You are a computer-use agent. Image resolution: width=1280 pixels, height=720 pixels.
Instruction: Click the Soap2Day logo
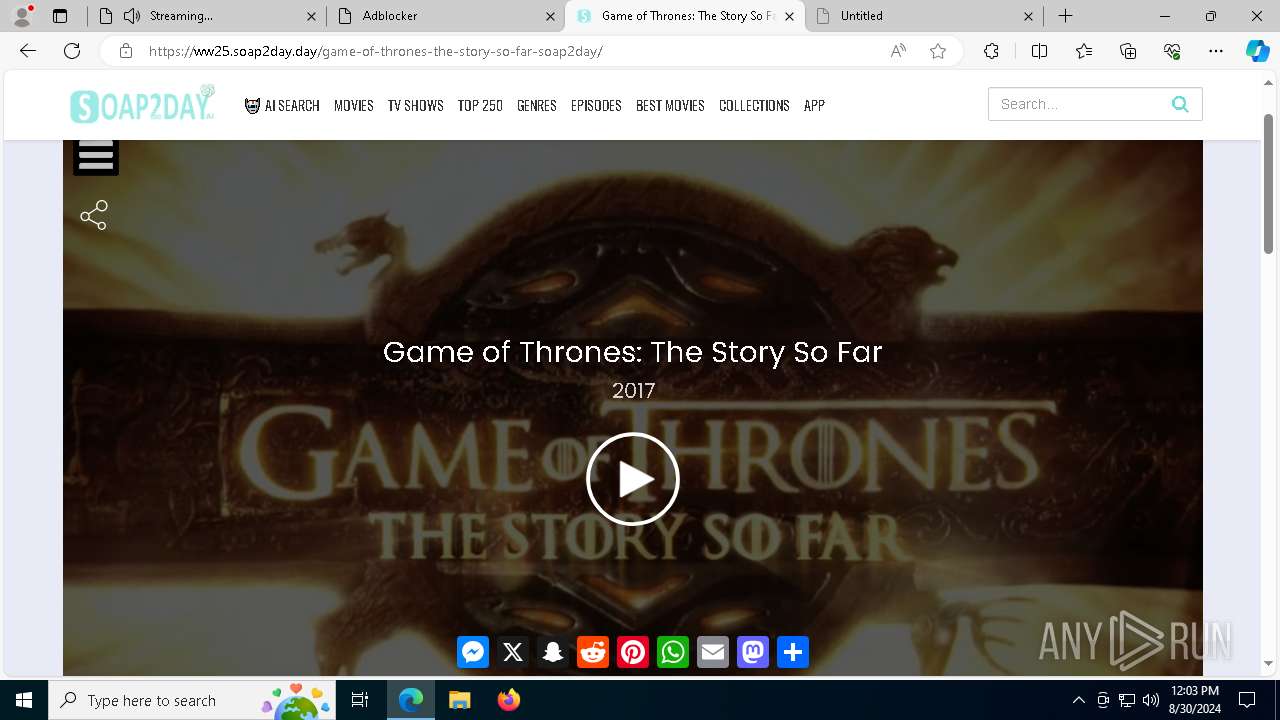142,104
